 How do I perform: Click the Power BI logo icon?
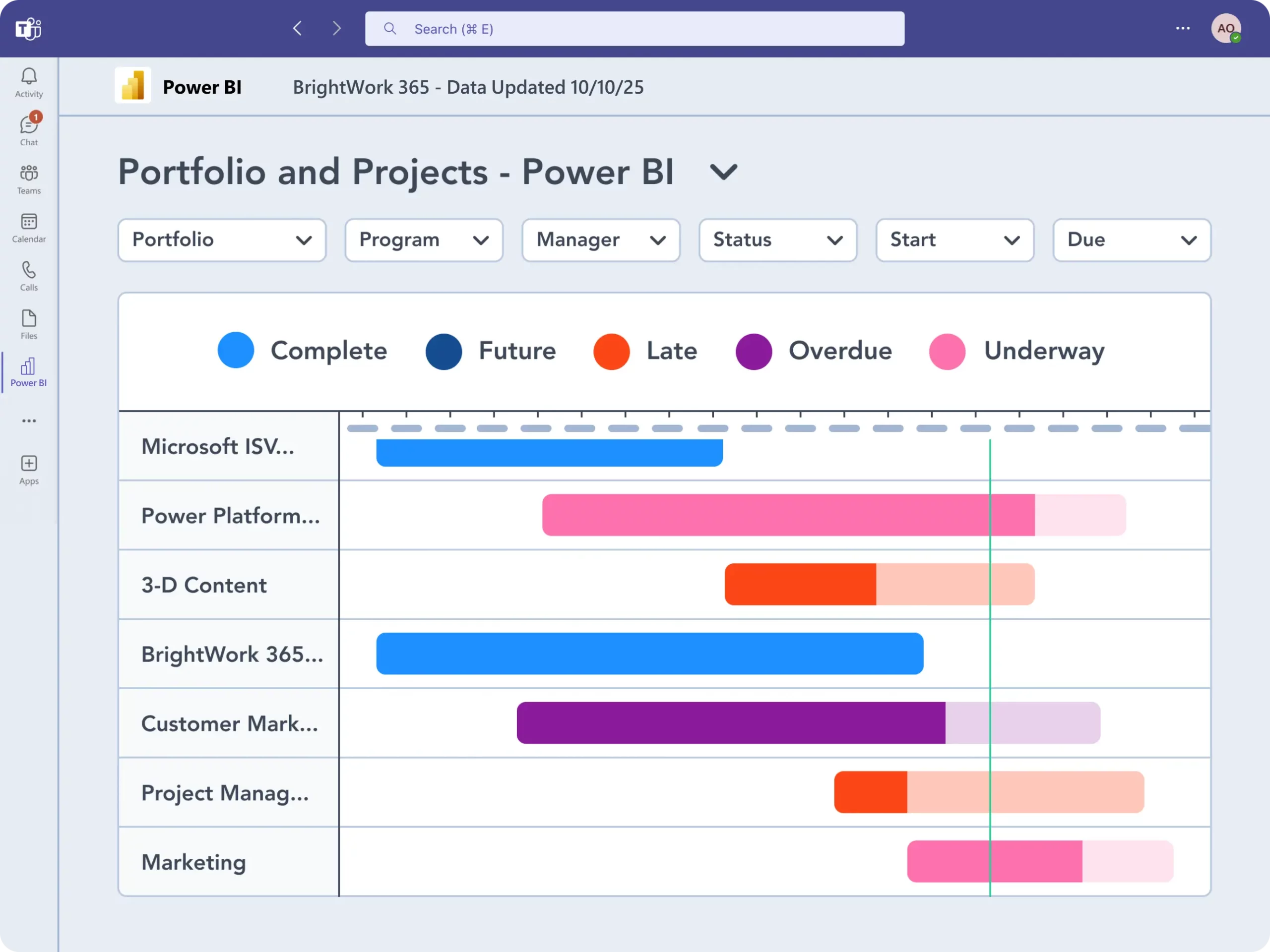coord(132,85)
